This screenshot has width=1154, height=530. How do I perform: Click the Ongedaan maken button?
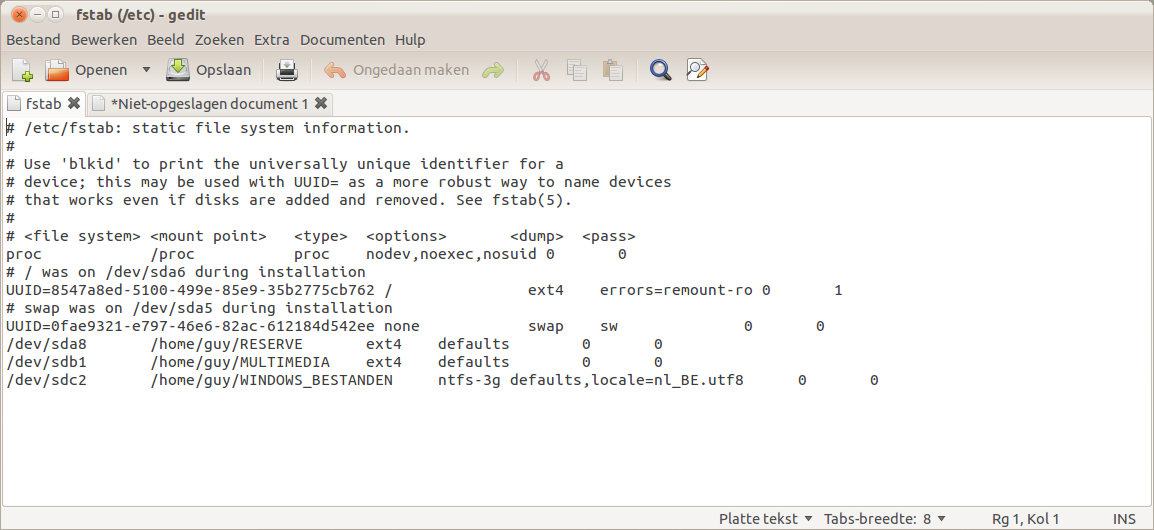(397, 70)
